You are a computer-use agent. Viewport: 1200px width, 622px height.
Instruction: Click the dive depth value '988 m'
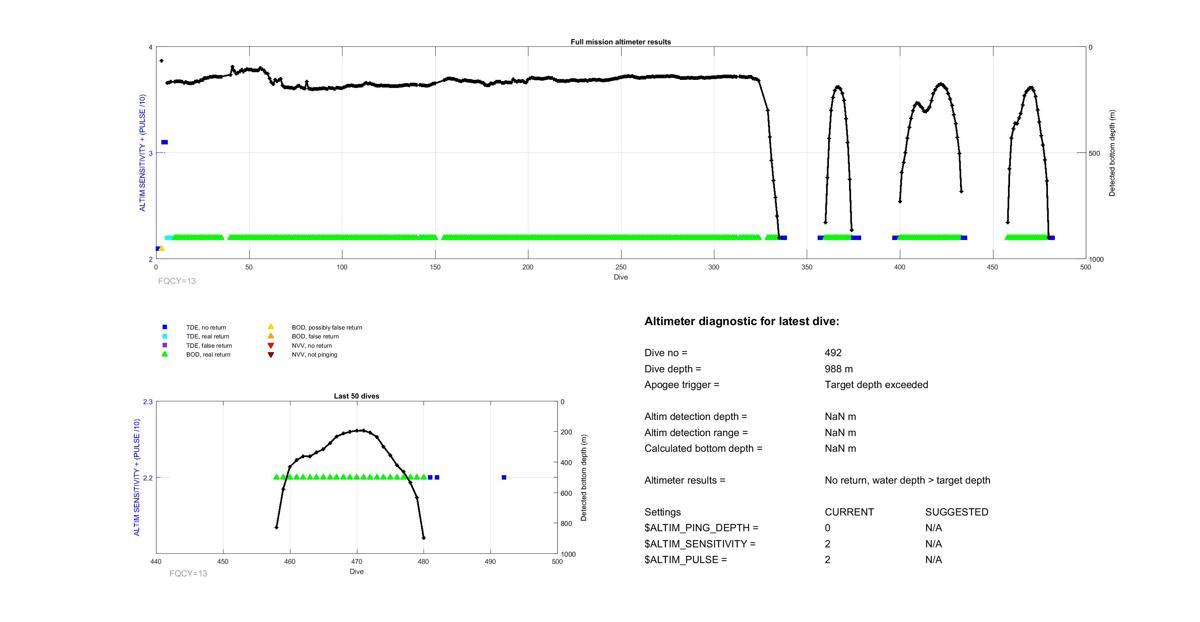[x=839, y=369]
